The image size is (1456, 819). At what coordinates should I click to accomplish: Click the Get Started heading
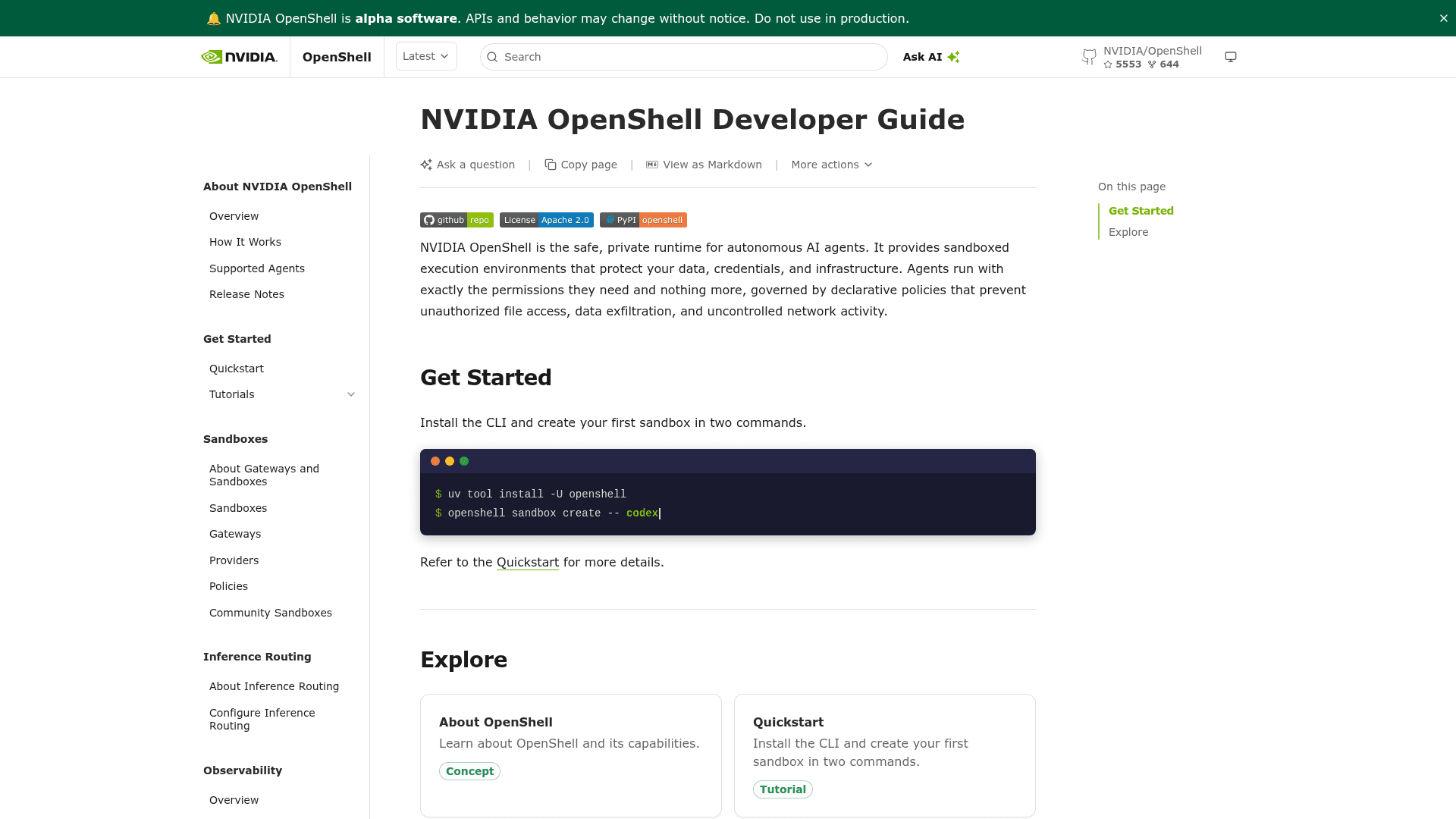click(485, 377)
